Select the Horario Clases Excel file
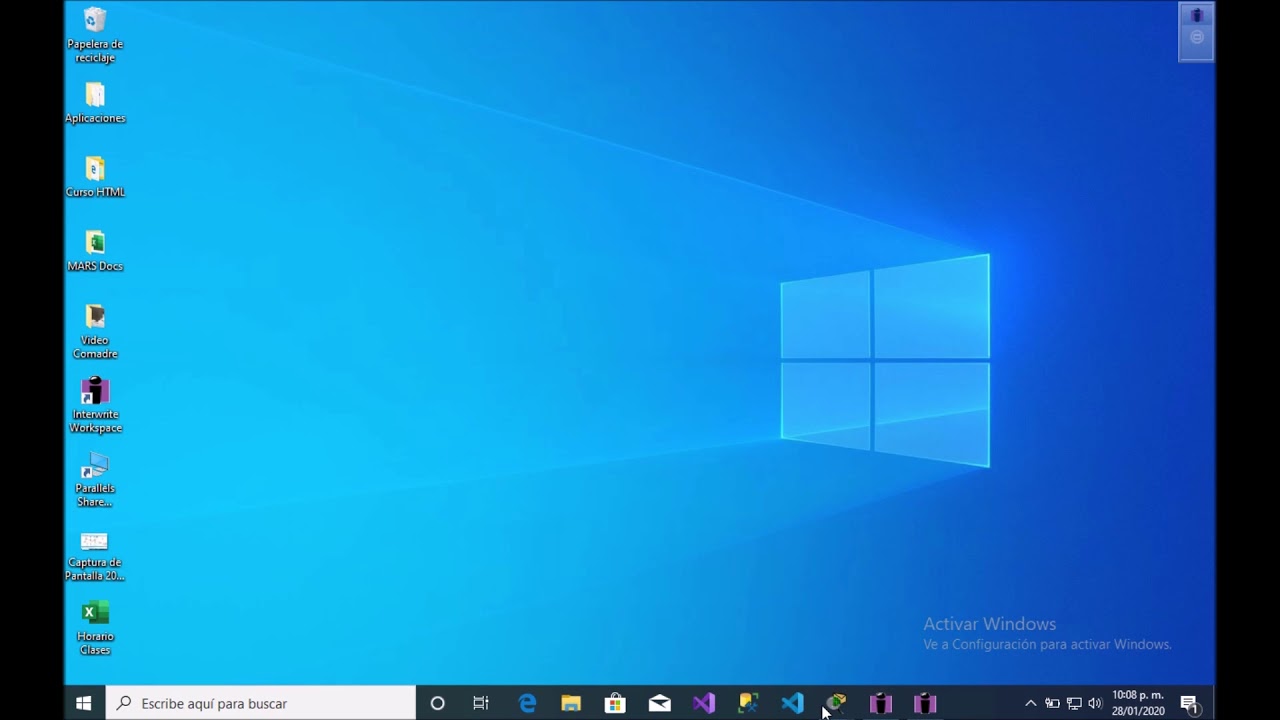 coord(95,627)
